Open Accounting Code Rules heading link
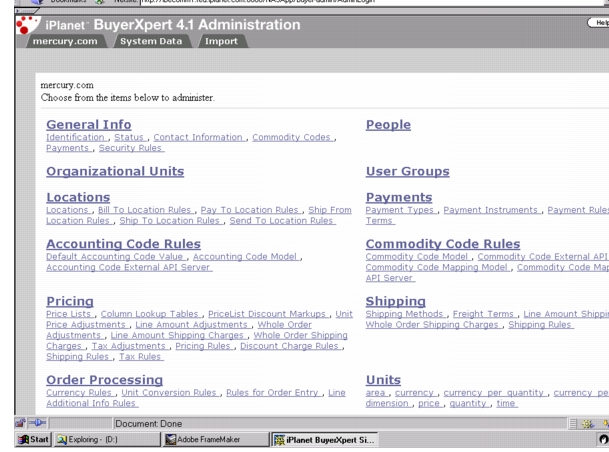The image size is (609, 452). coord(124,244)
